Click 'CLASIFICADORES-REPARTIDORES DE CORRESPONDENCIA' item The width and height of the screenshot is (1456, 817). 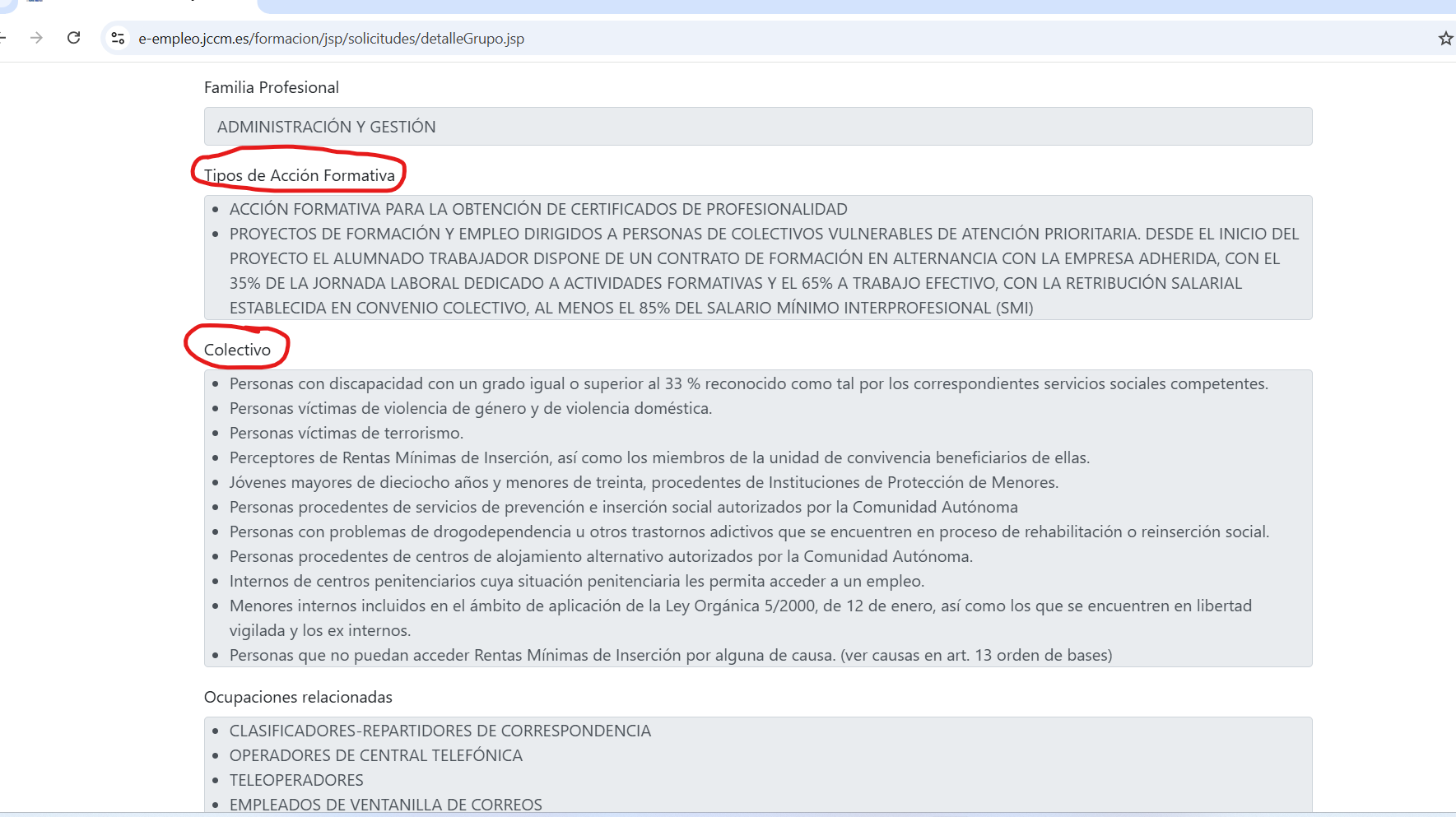(x=440, y=731)
